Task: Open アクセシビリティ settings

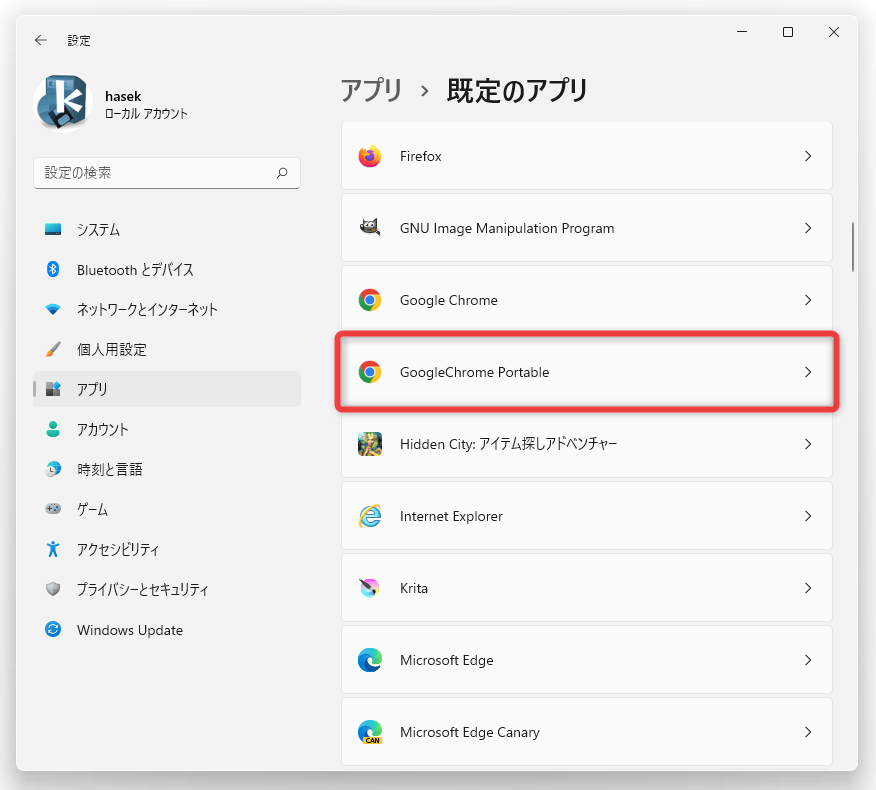Action: point(167,550)
